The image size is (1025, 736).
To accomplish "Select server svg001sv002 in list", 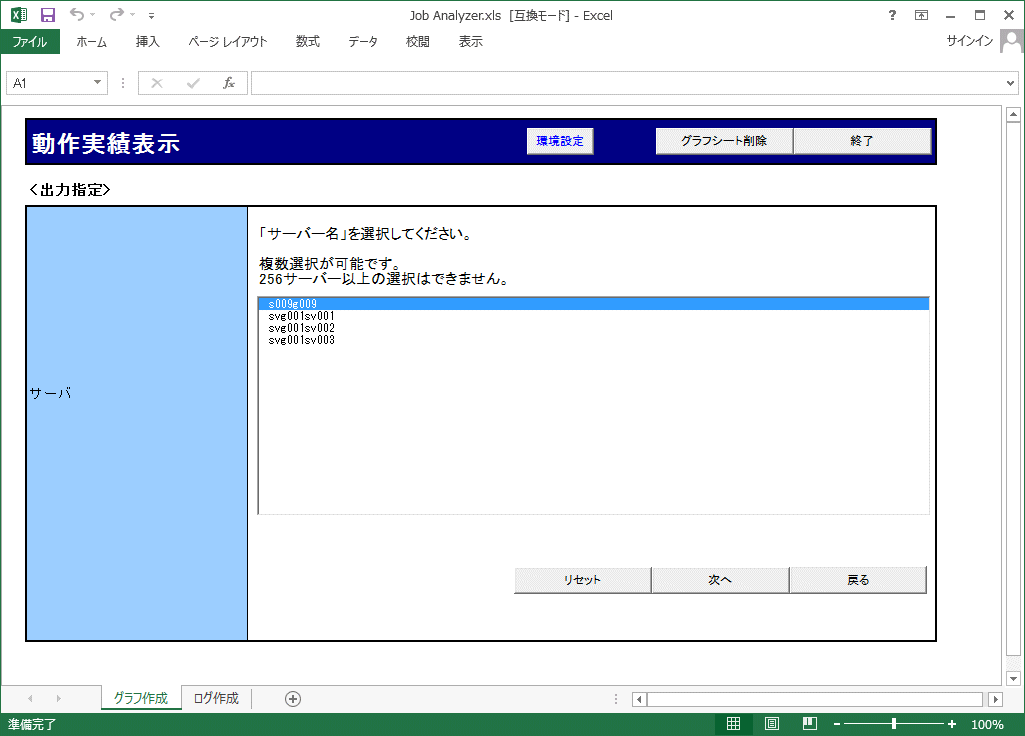I will [x=594, y=328].
